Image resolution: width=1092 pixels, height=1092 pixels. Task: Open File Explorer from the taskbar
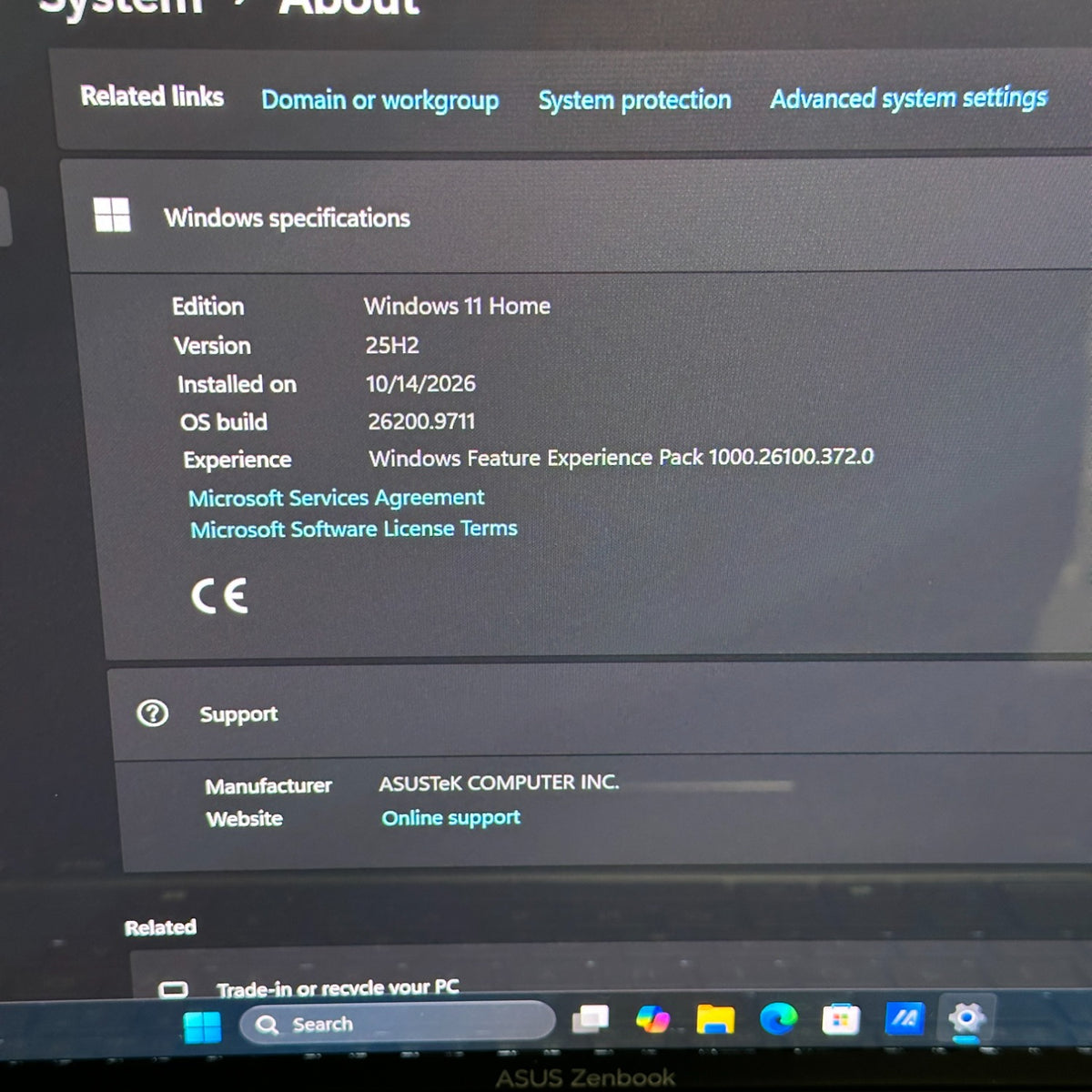715,1019
